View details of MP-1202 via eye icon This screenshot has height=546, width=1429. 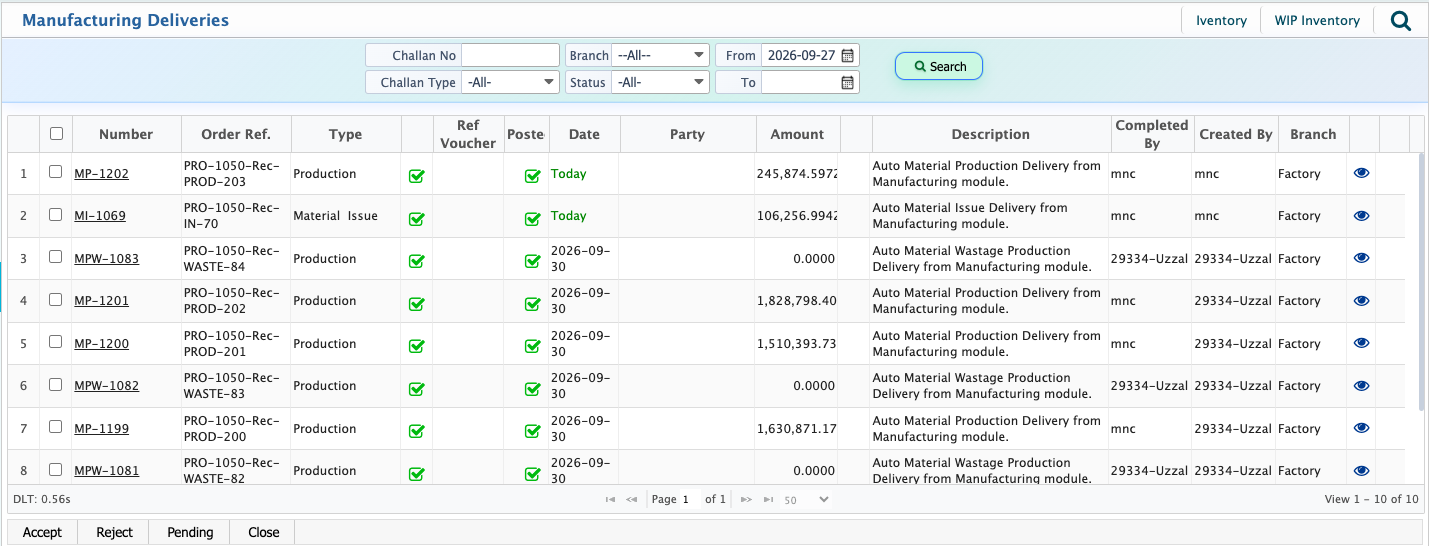tap(1361, 173)
